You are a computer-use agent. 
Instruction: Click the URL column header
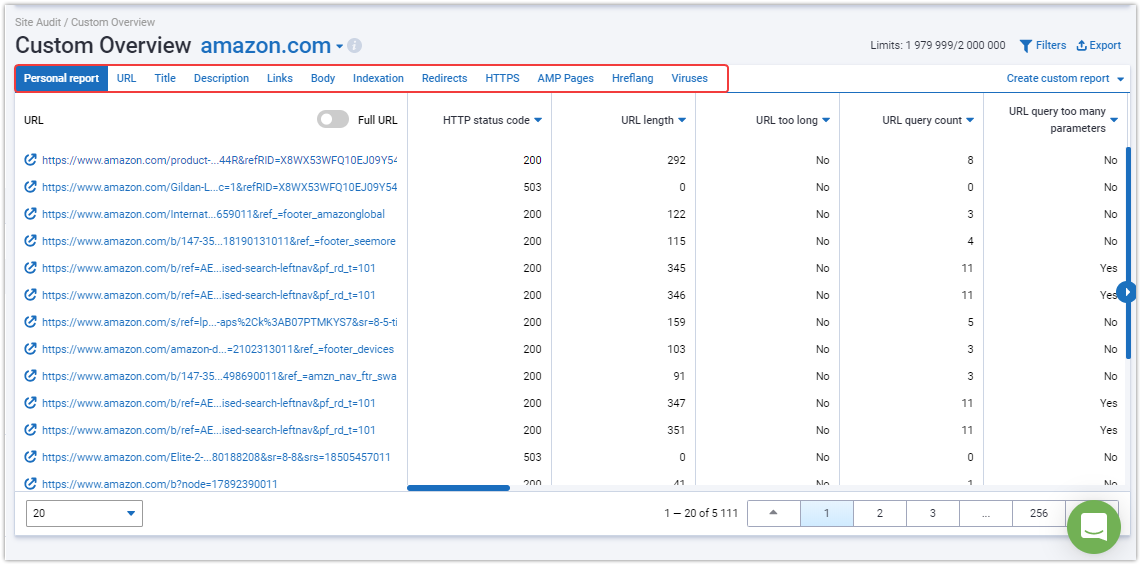33,120
